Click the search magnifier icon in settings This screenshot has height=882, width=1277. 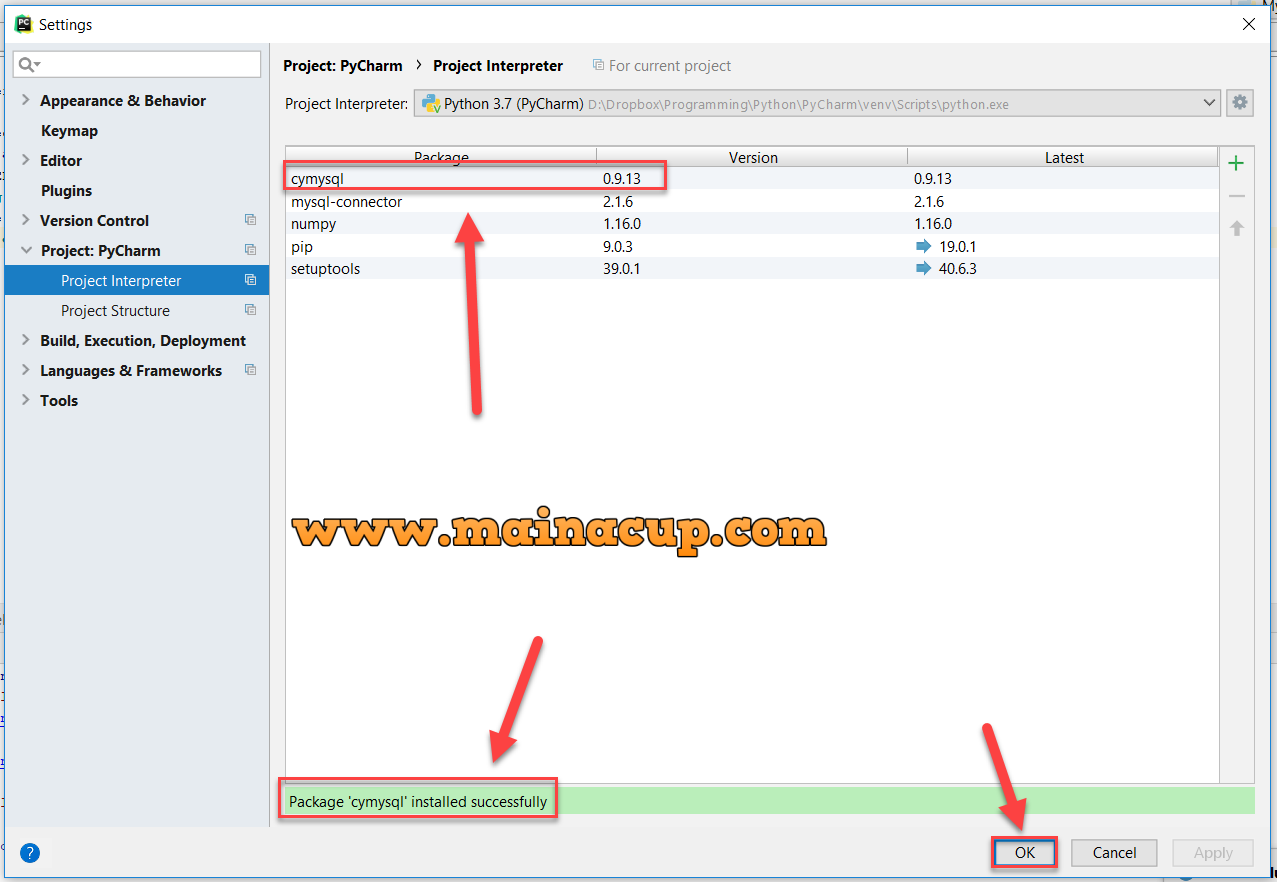point(28,64)
